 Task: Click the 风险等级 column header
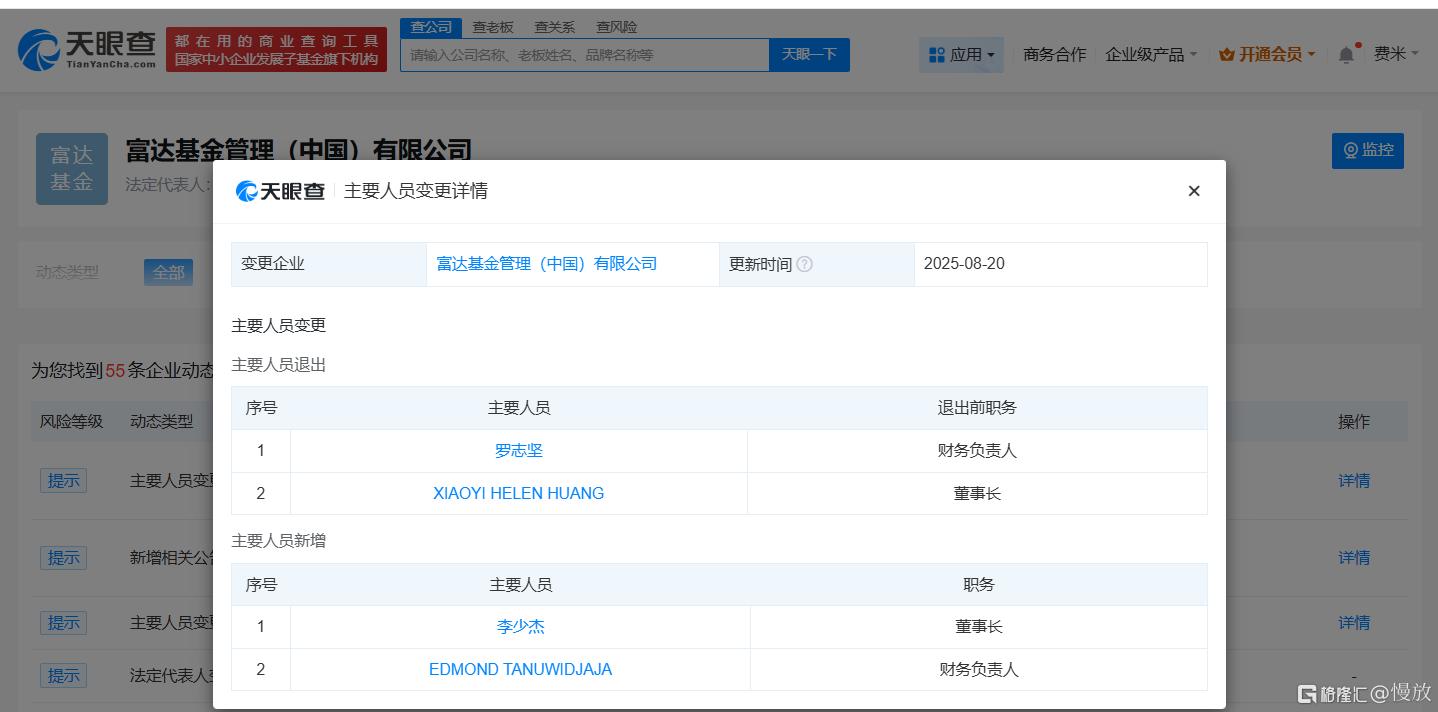point(71,422)
